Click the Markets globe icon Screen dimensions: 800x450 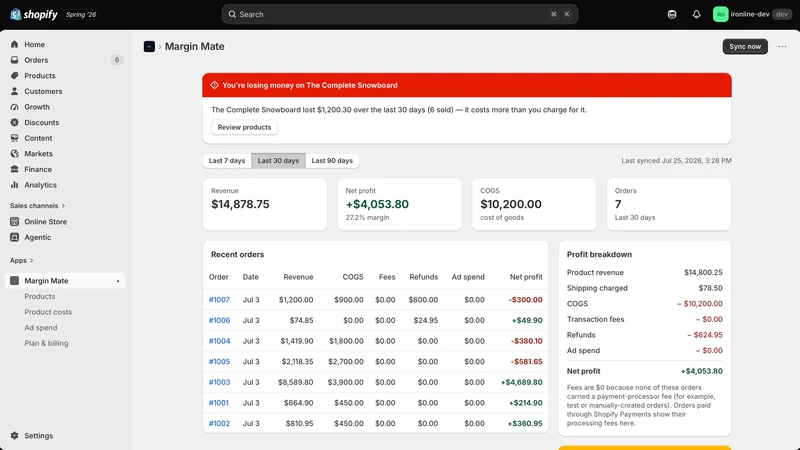coord(14,154)
